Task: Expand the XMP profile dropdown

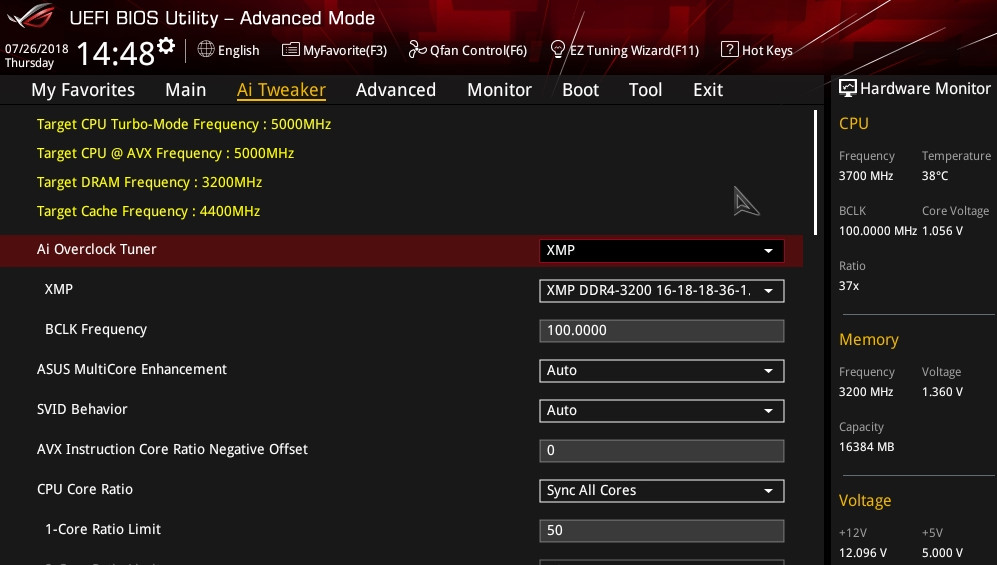Action: coord(661,290)
